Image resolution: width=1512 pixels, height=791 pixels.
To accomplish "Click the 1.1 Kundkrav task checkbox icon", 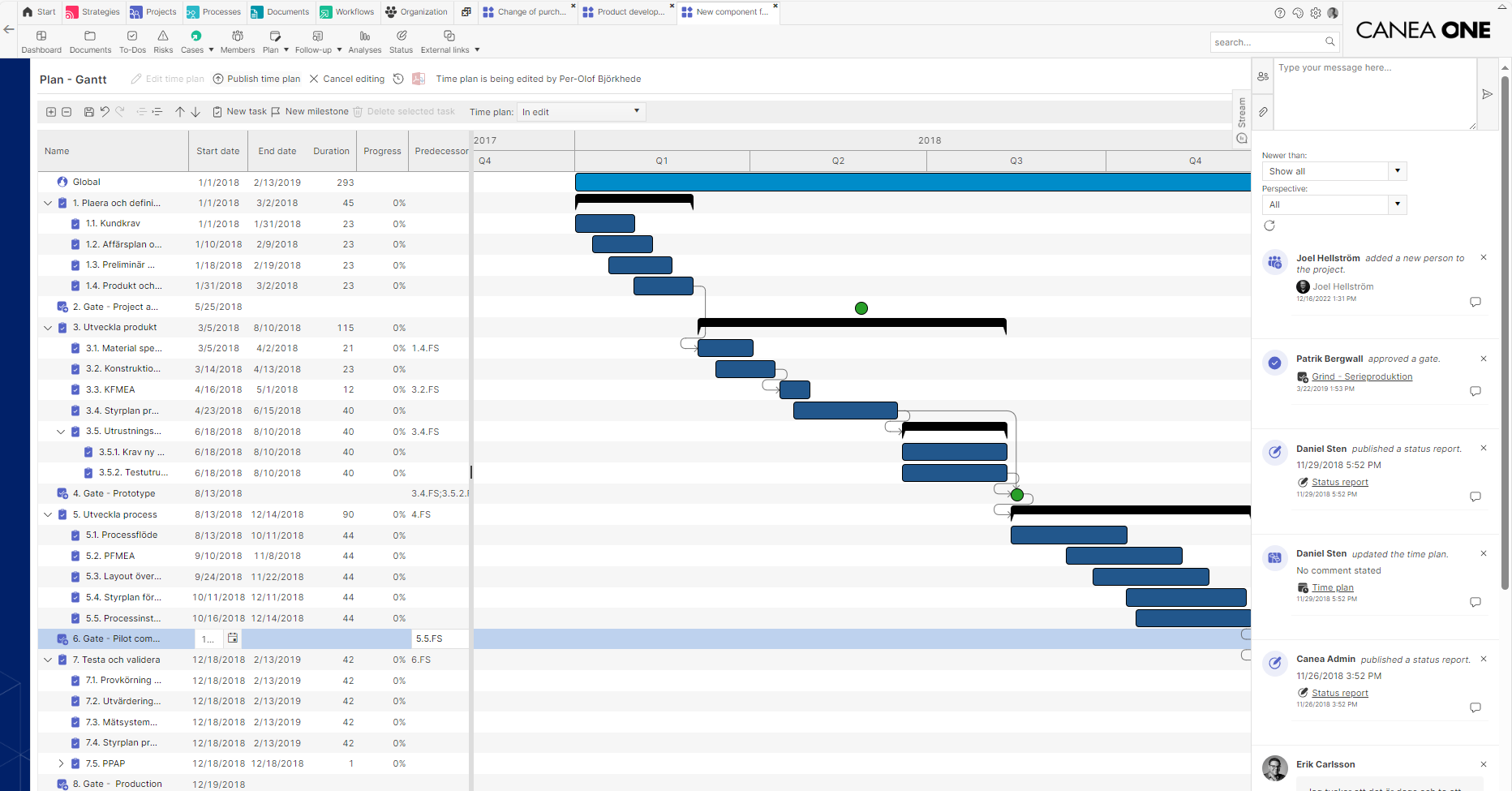I will click(x=75, y=224).
